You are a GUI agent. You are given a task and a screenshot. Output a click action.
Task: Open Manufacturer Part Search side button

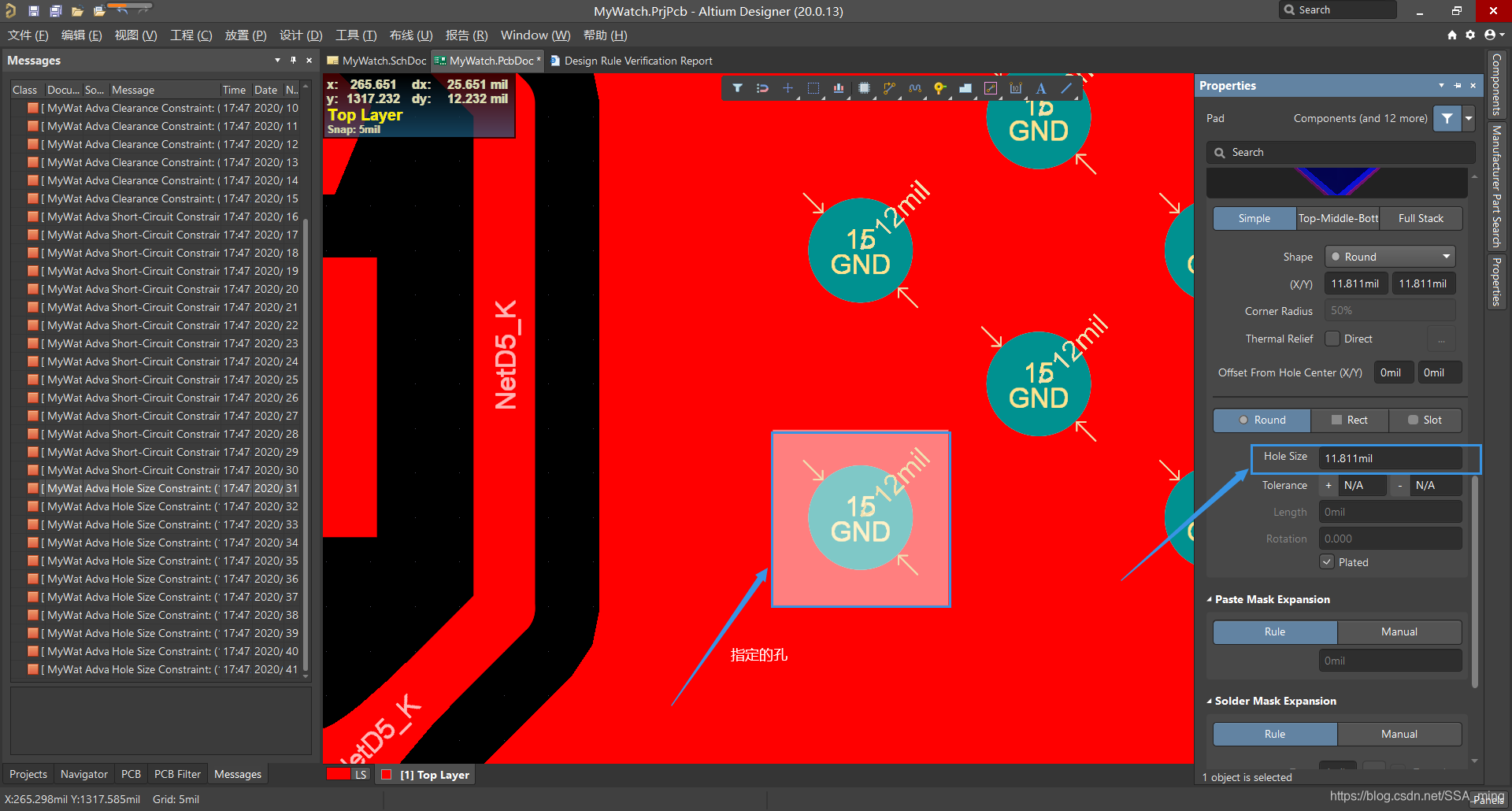click(1497, 186)
